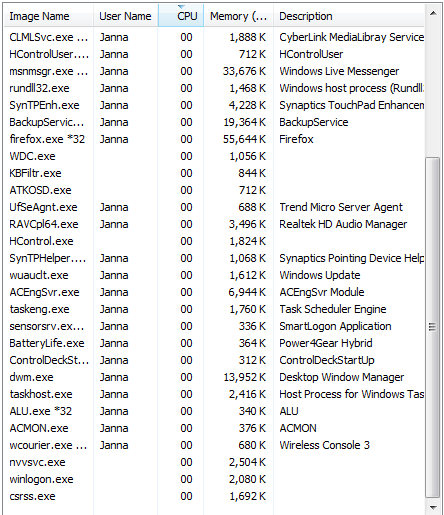Viewport: 444px width, 515px height.
Task: Select the ALU.exe *32 process
Action: pos(214,411)
